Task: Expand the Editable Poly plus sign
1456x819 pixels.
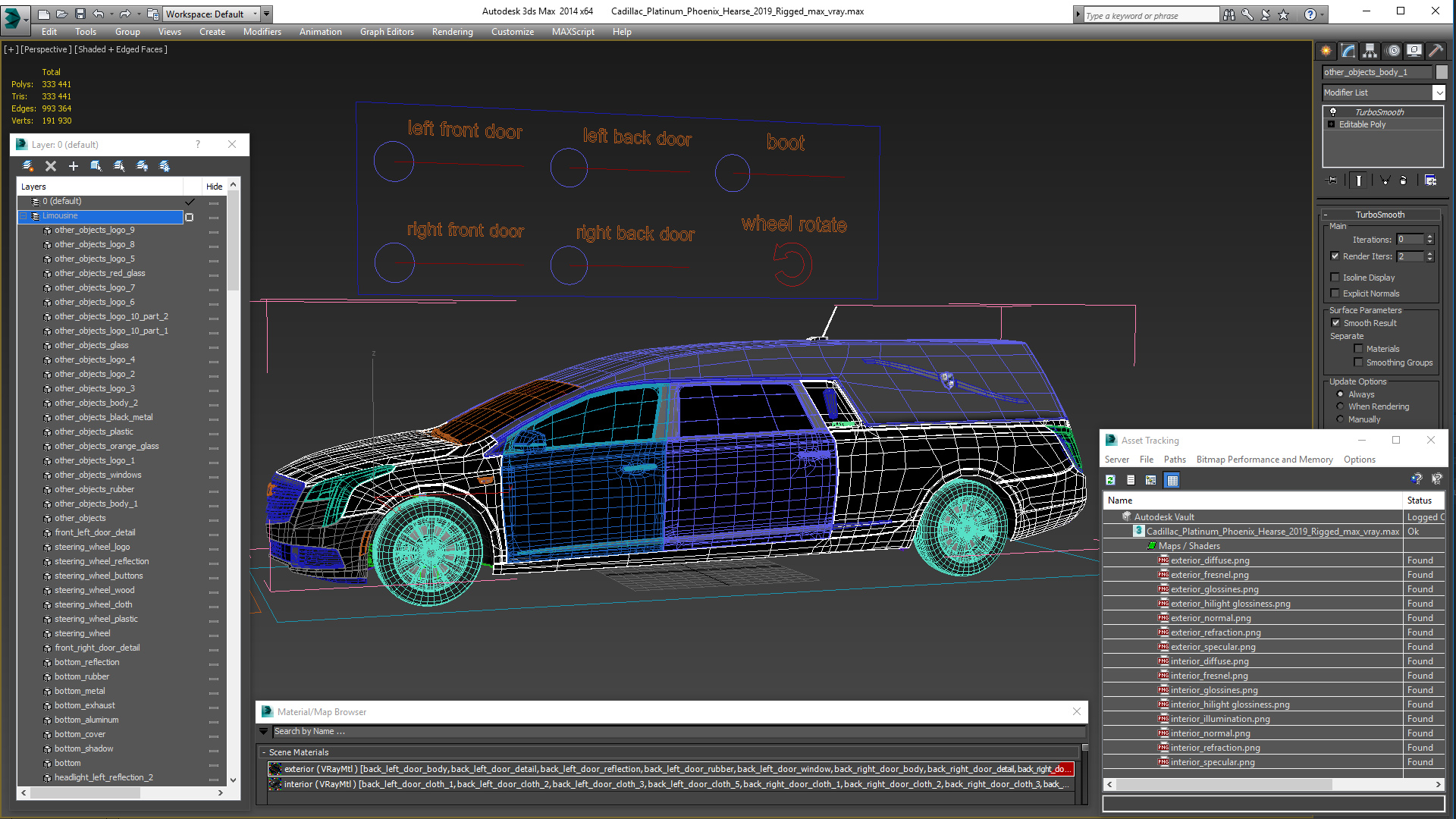Action: click(1331, 124)
